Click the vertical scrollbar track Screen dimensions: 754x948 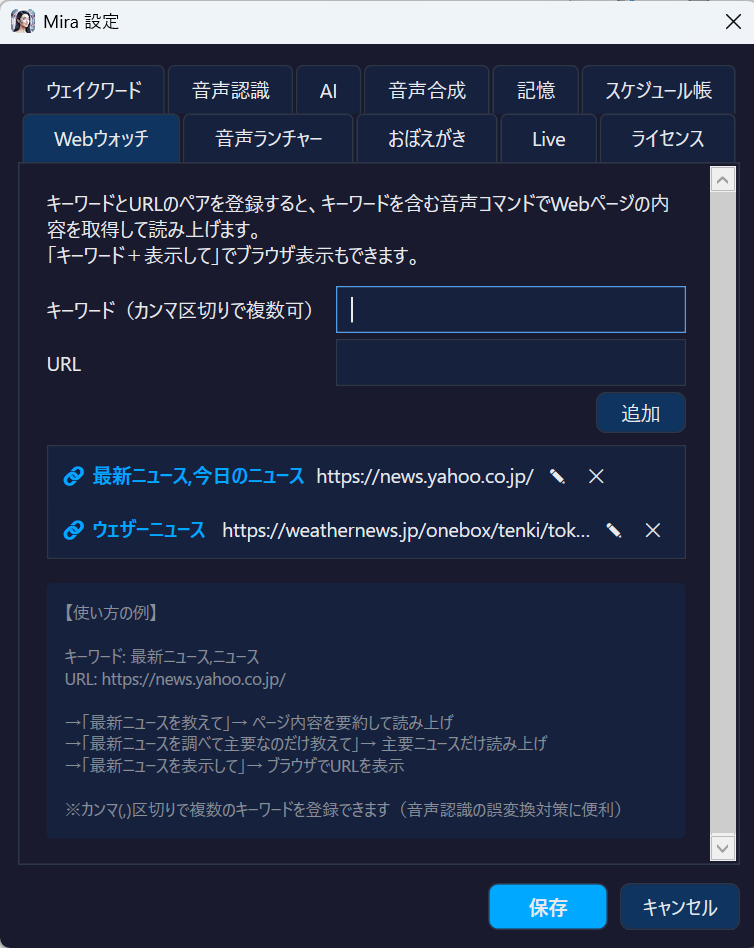point(723,513)
